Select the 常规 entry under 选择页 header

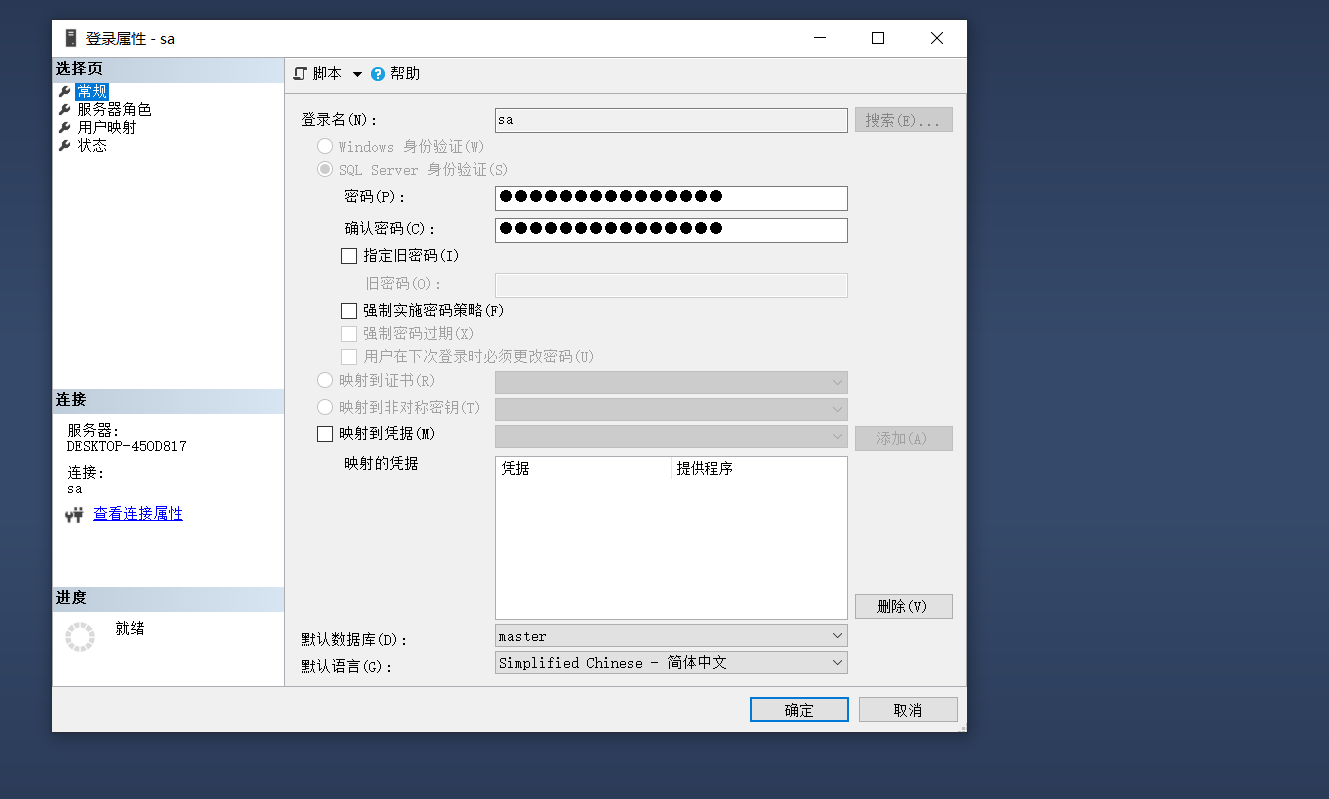91,91
